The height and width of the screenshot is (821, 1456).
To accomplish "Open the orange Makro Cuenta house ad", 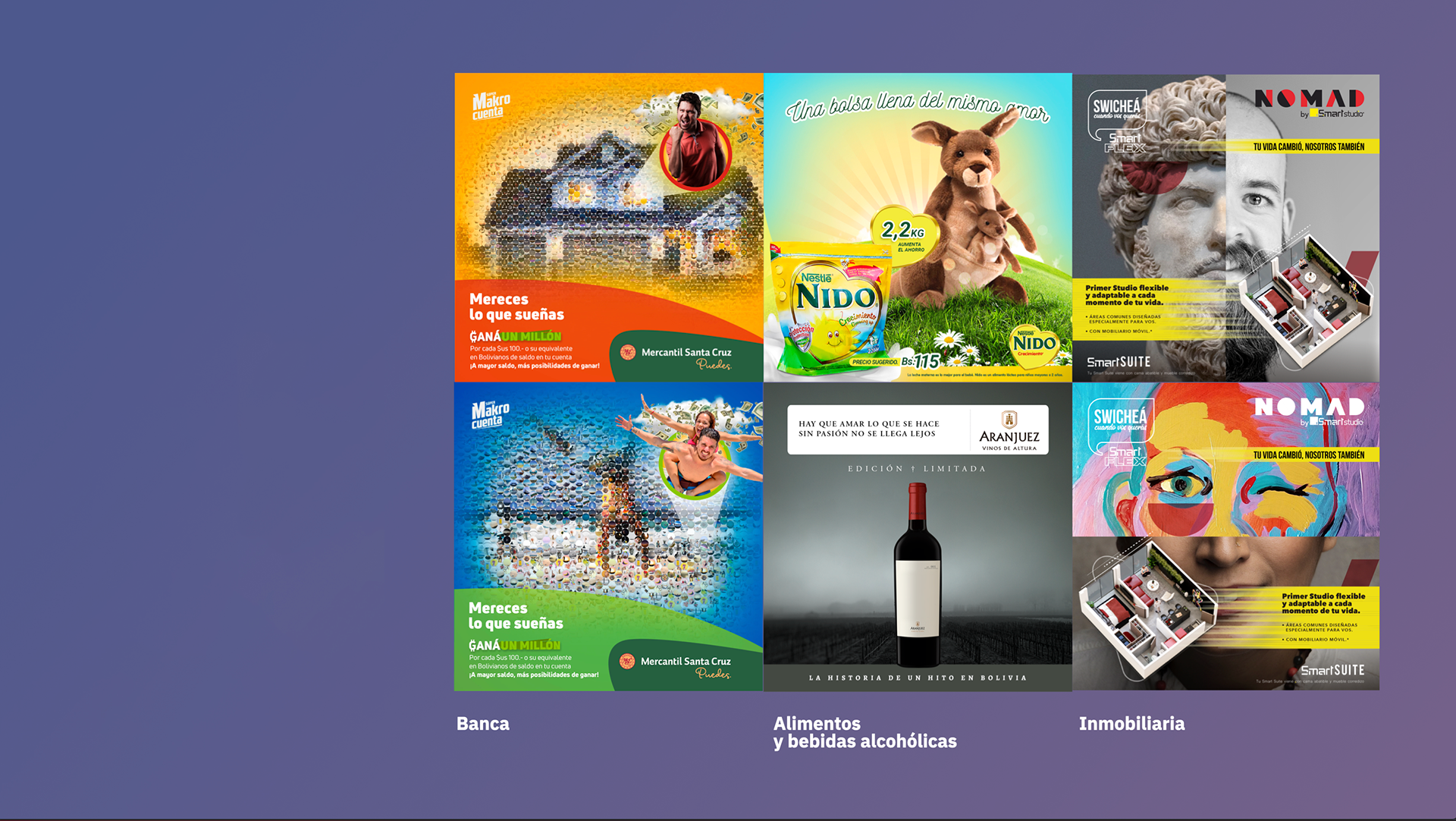I will 609,227.
